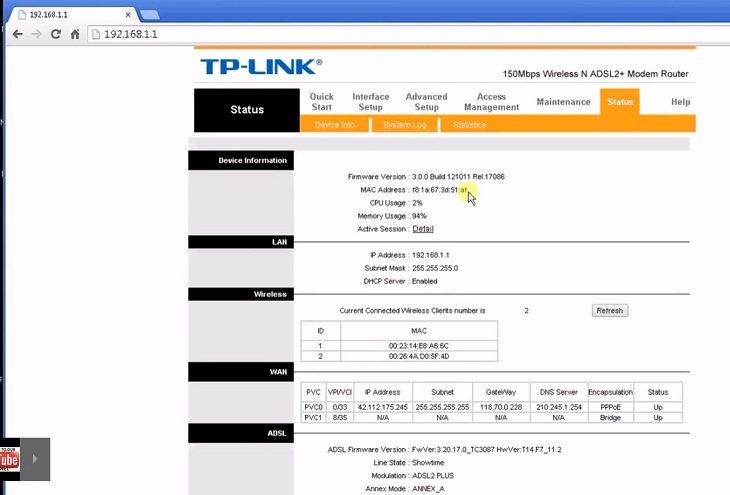Open the Advanced Setup menu
730x495 pixels.
426,102
